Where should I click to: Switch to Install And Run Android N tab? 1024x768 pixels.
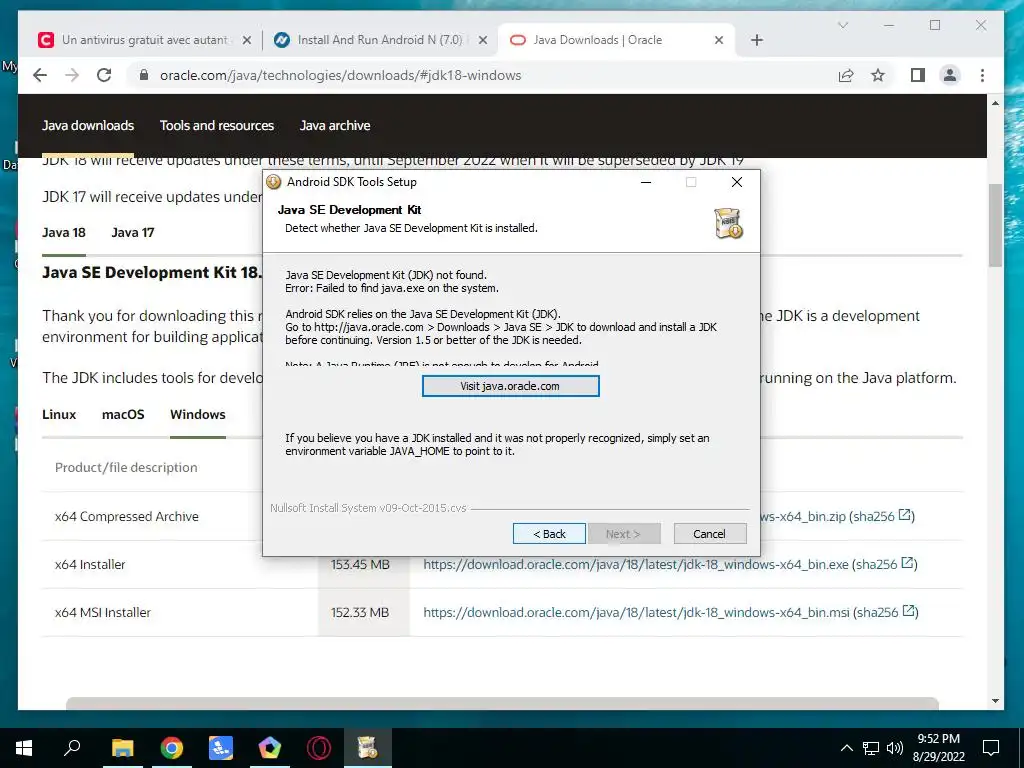(380, 40)
